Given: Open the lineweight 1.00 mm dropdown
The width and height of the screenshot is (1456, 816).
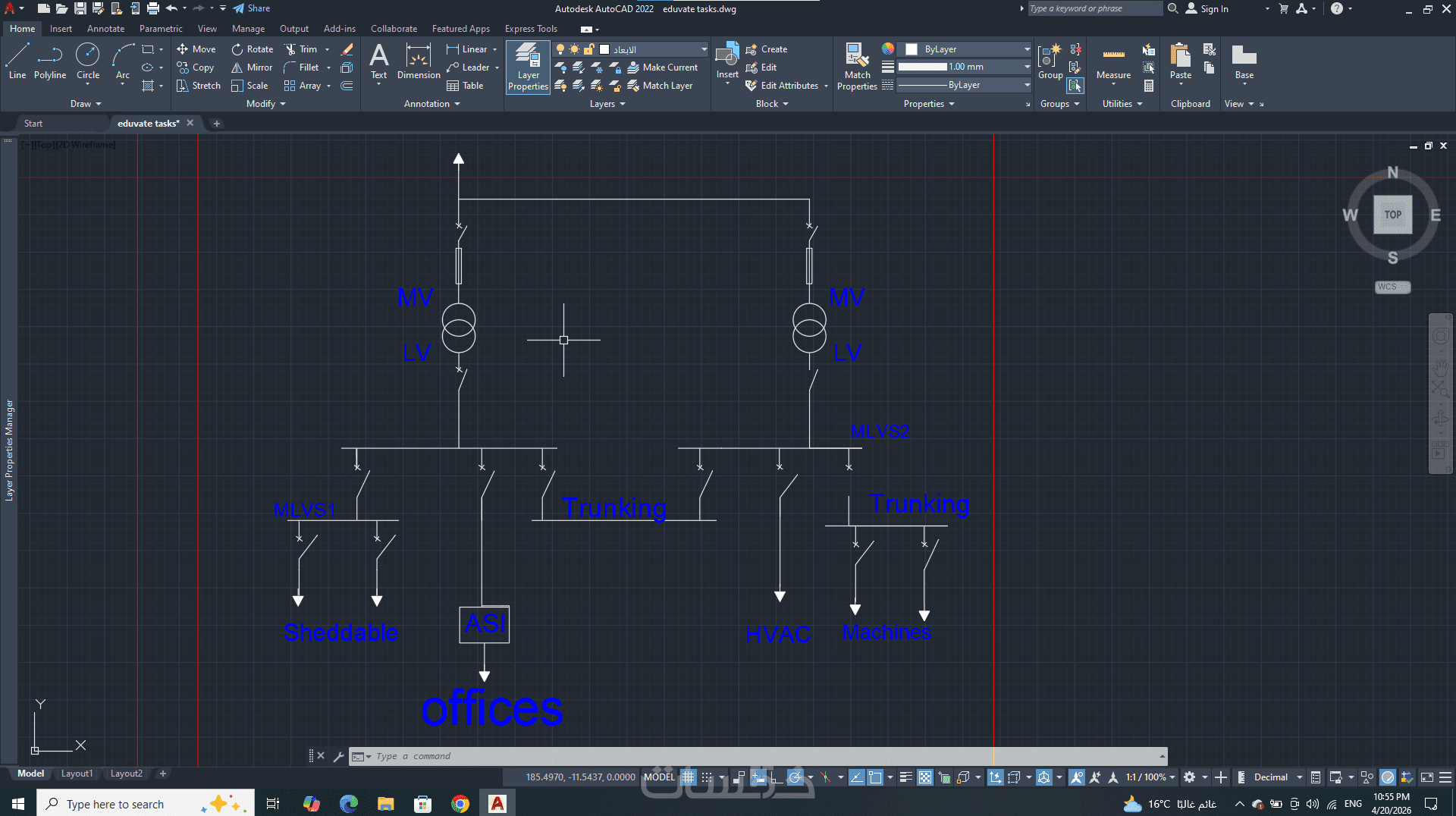Looking at the screenshot, I should click(x=1027, y=67).
